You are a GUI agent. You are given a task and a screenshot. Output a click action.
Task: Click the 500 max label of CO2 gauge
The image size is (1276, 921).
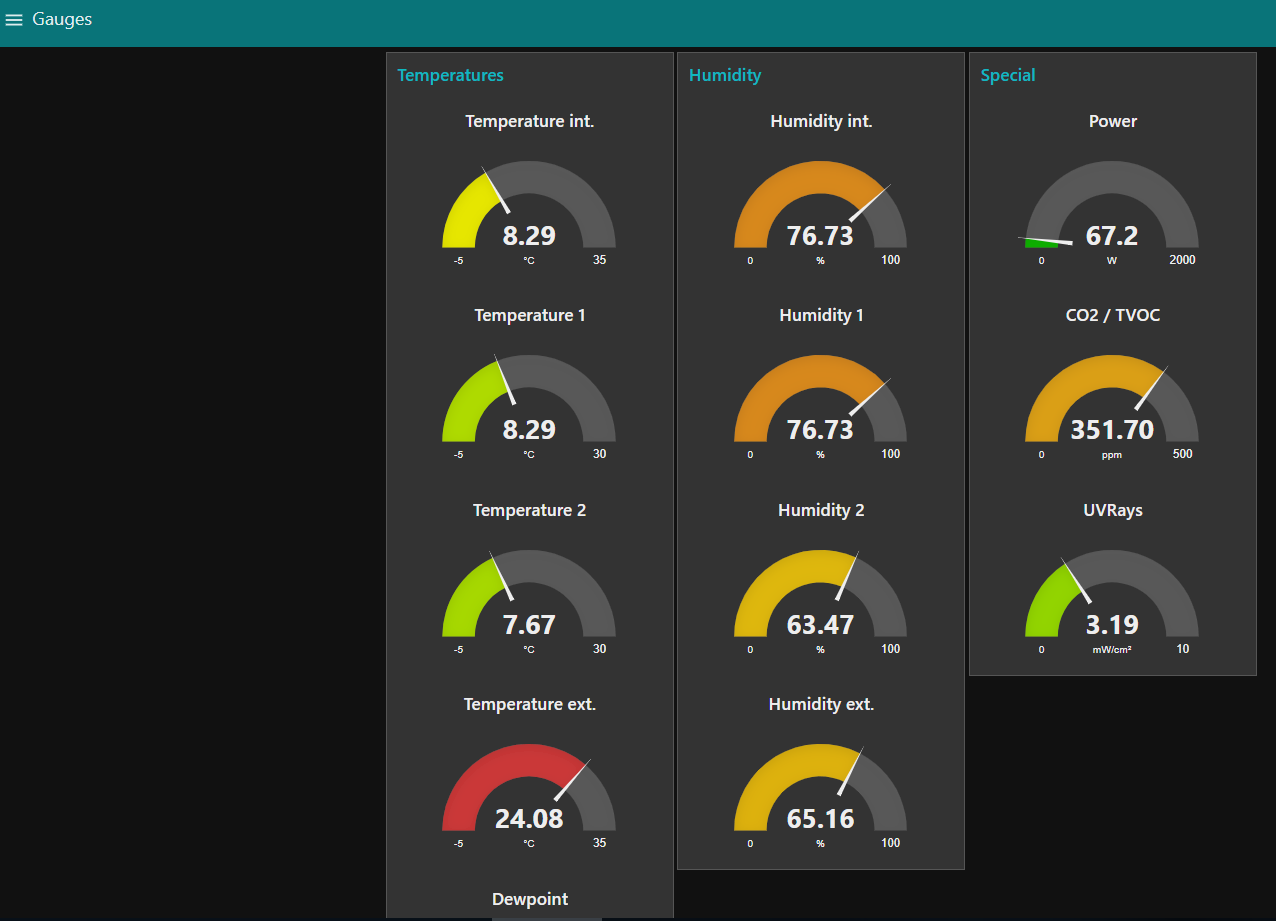(x=1183, y=454)
